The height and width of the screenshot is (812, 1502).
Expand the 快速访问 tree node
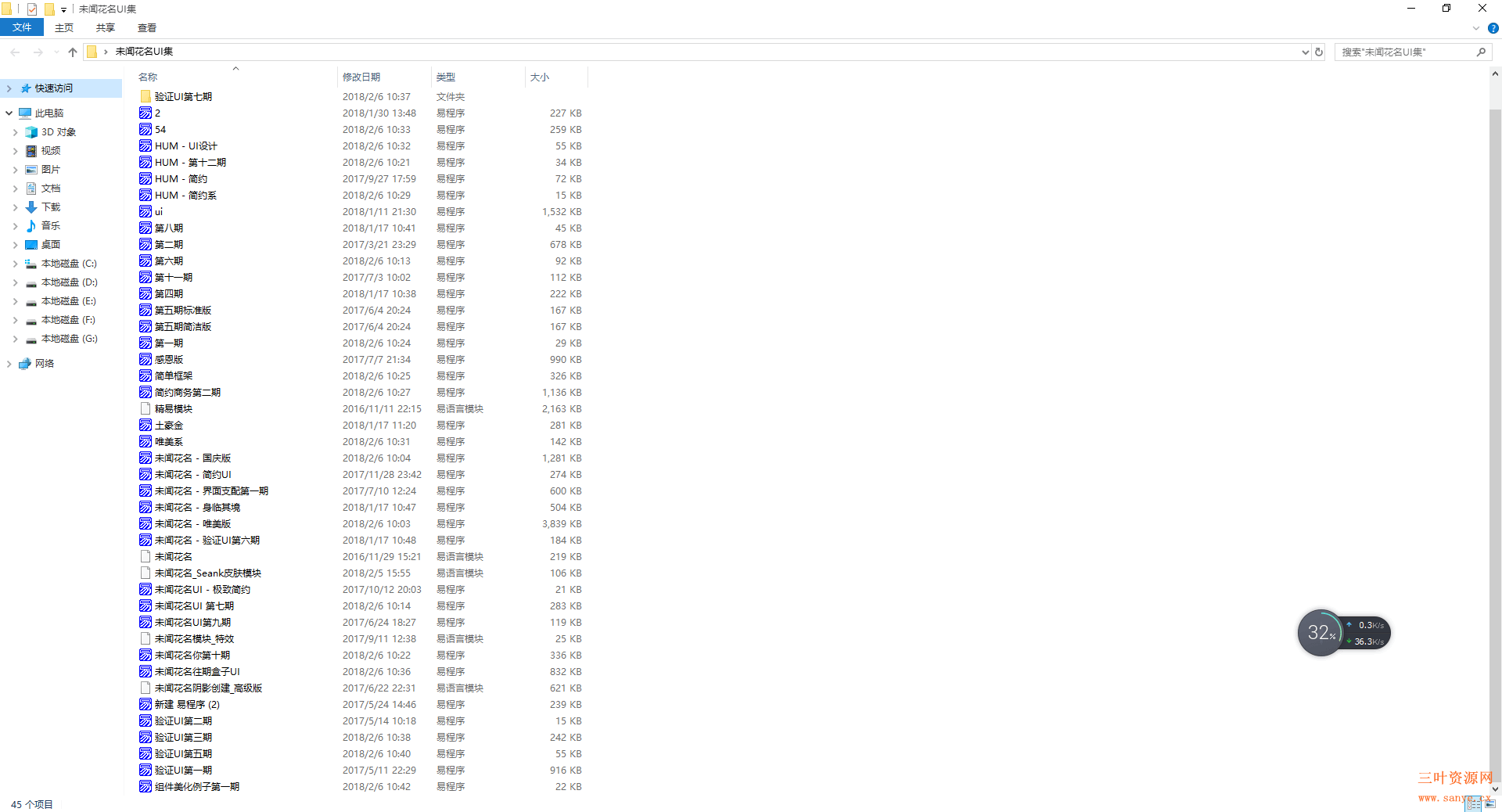click(9, 88)
